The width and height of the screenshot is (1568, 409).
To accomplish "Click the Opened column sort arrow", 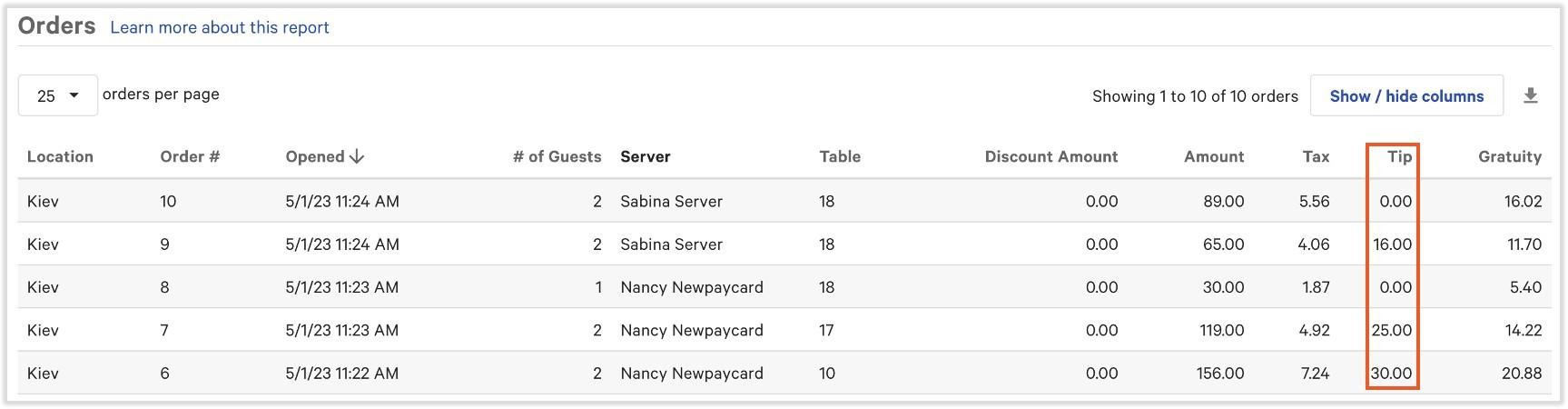I will click(x=357, y=156).
